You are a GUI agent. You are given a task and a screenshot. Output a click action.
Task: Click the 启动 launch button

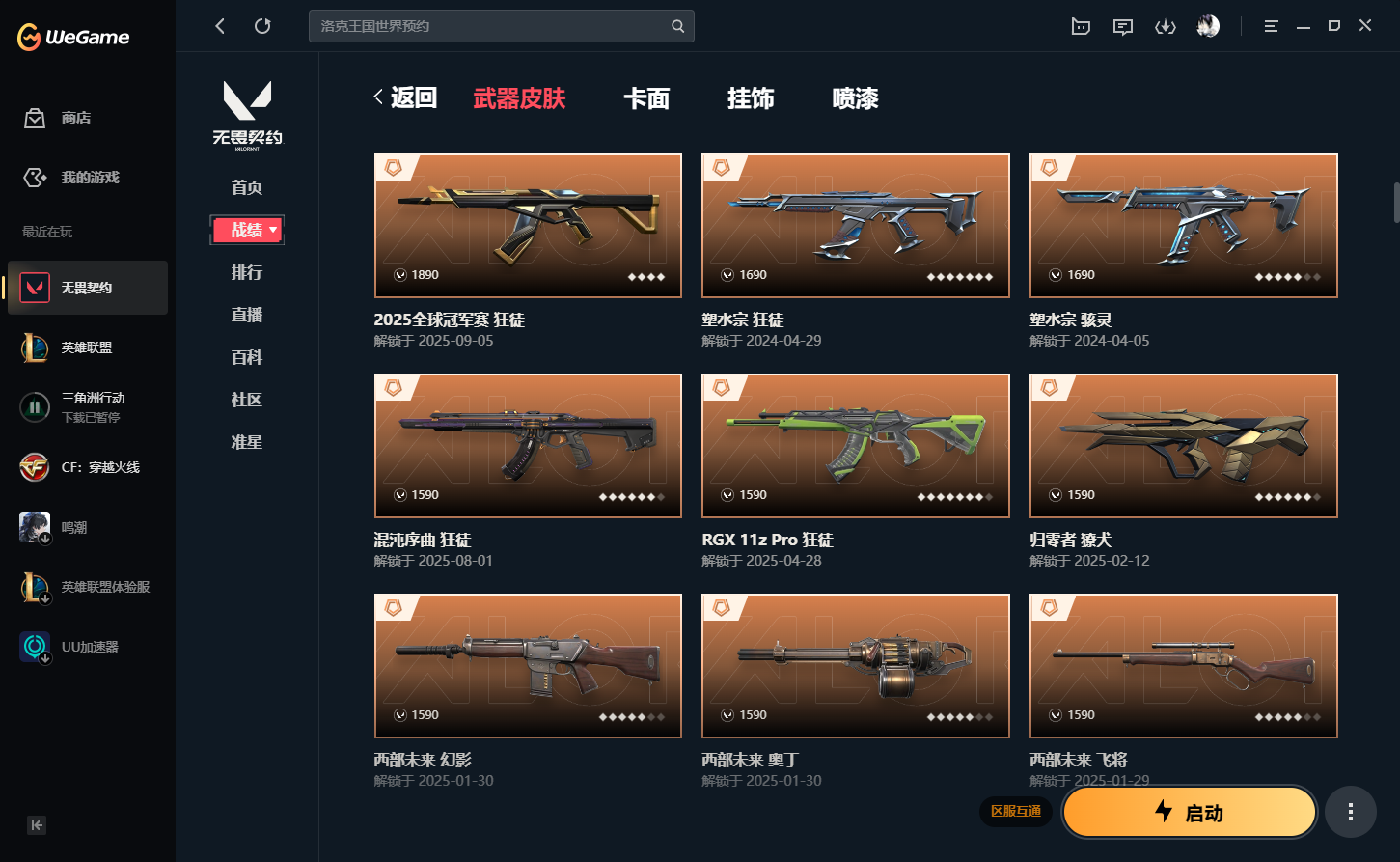point(1189,812)
